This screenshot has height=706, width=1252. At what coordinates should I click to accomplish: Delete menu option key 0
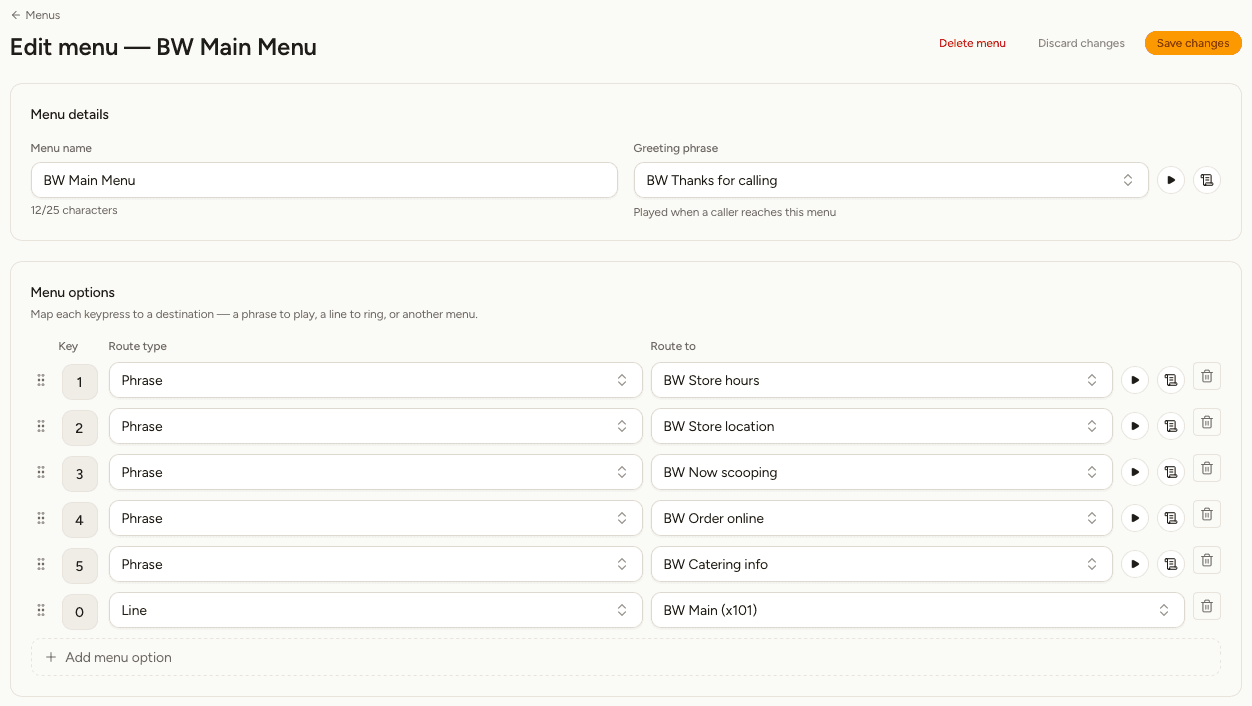coord(1207,606)
